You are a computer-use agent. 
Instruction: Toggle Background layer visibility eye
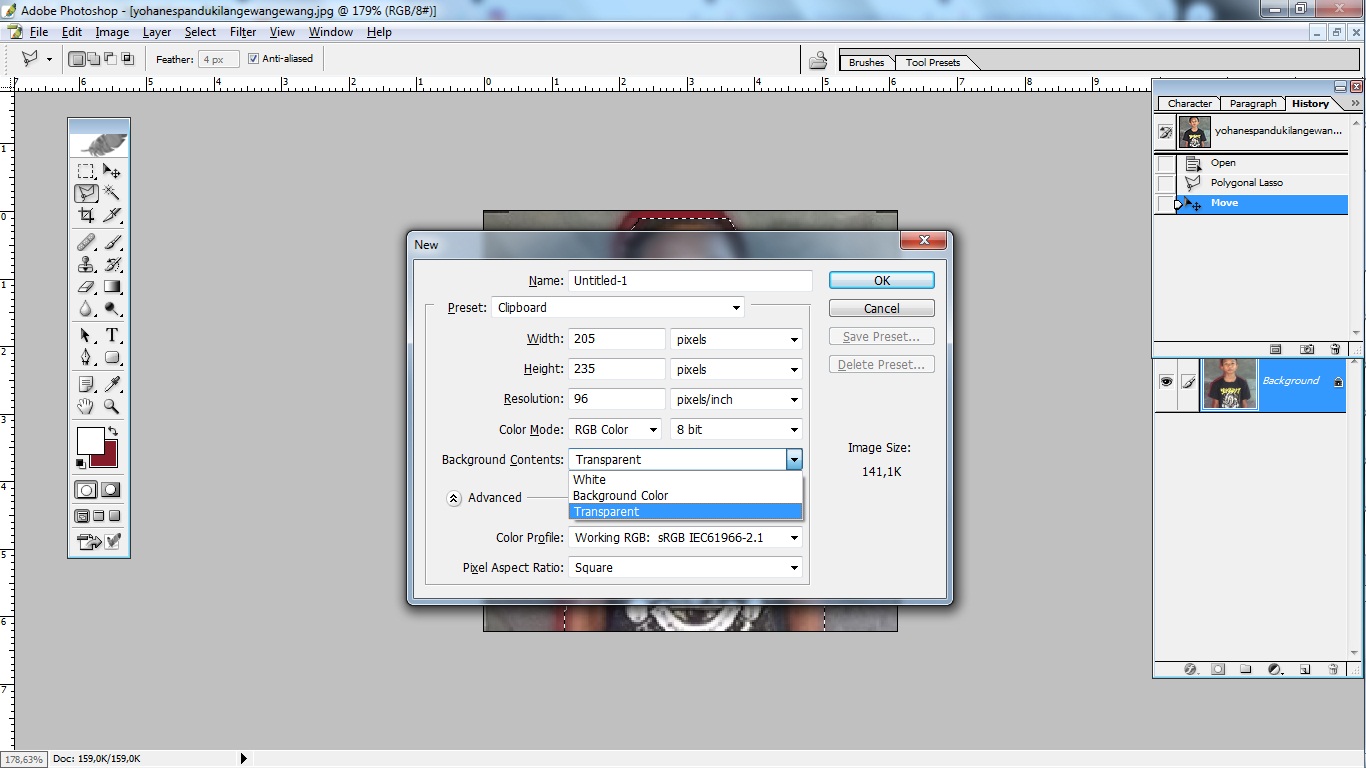point(1166,381)
